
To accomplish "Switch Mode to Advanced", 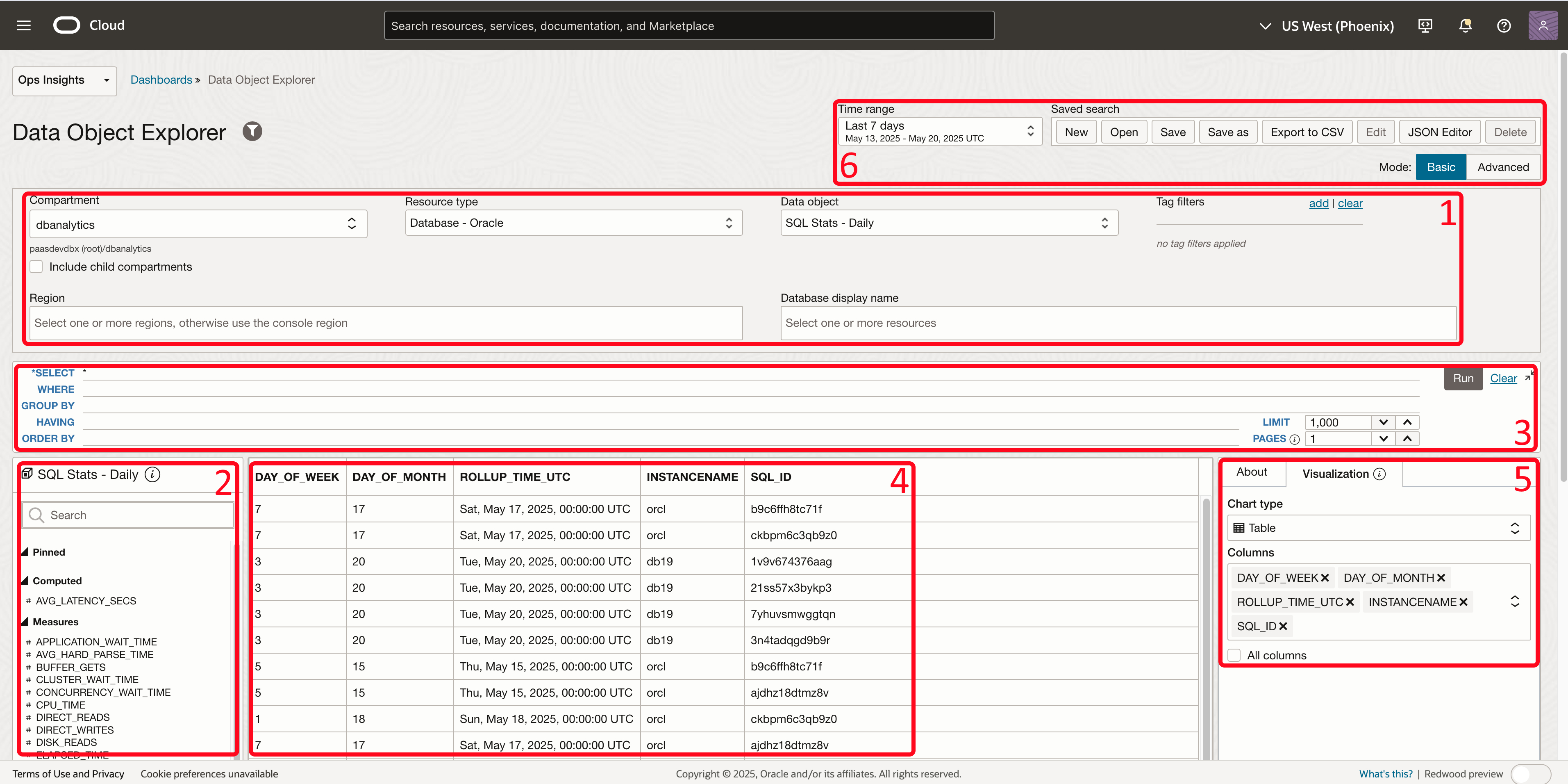I will click(1504, 166).
